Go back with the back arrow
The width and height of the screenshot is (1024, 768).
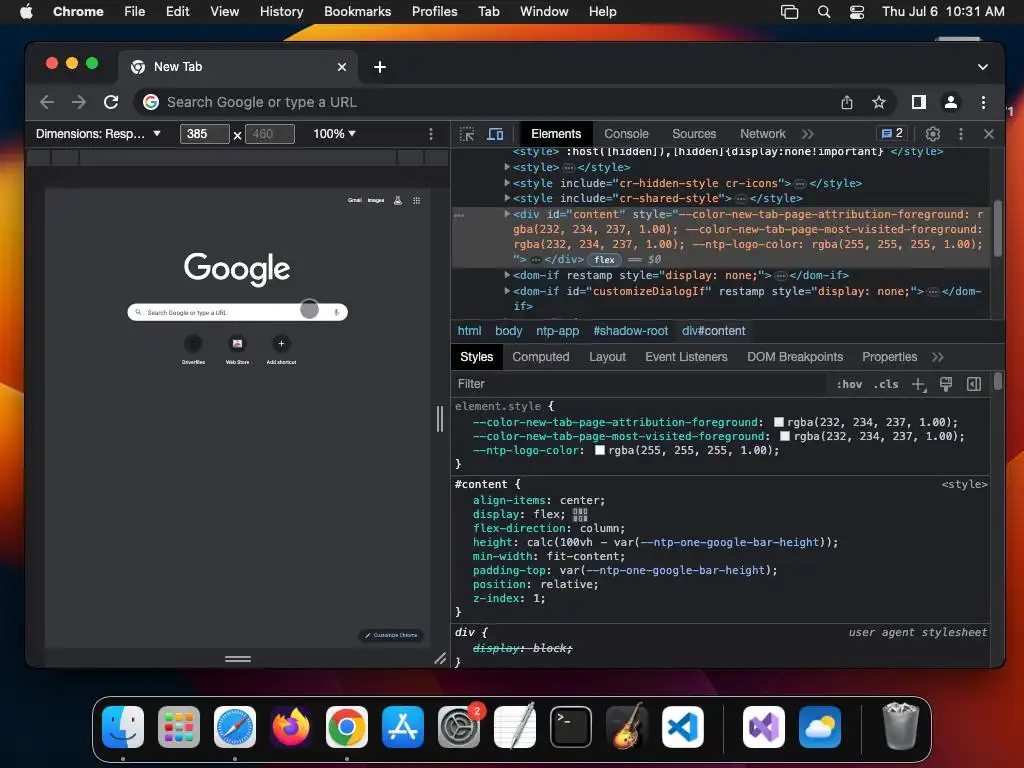tap(47, 103)
